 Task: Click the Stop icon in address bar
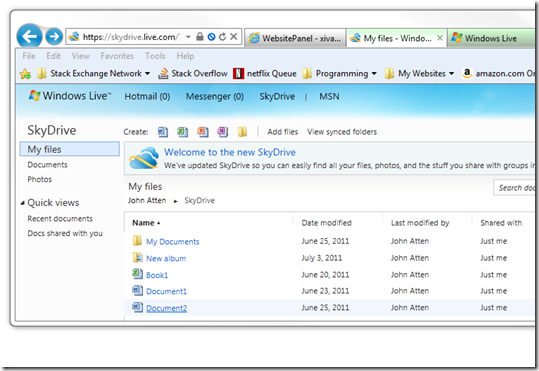tap(234, 36)
